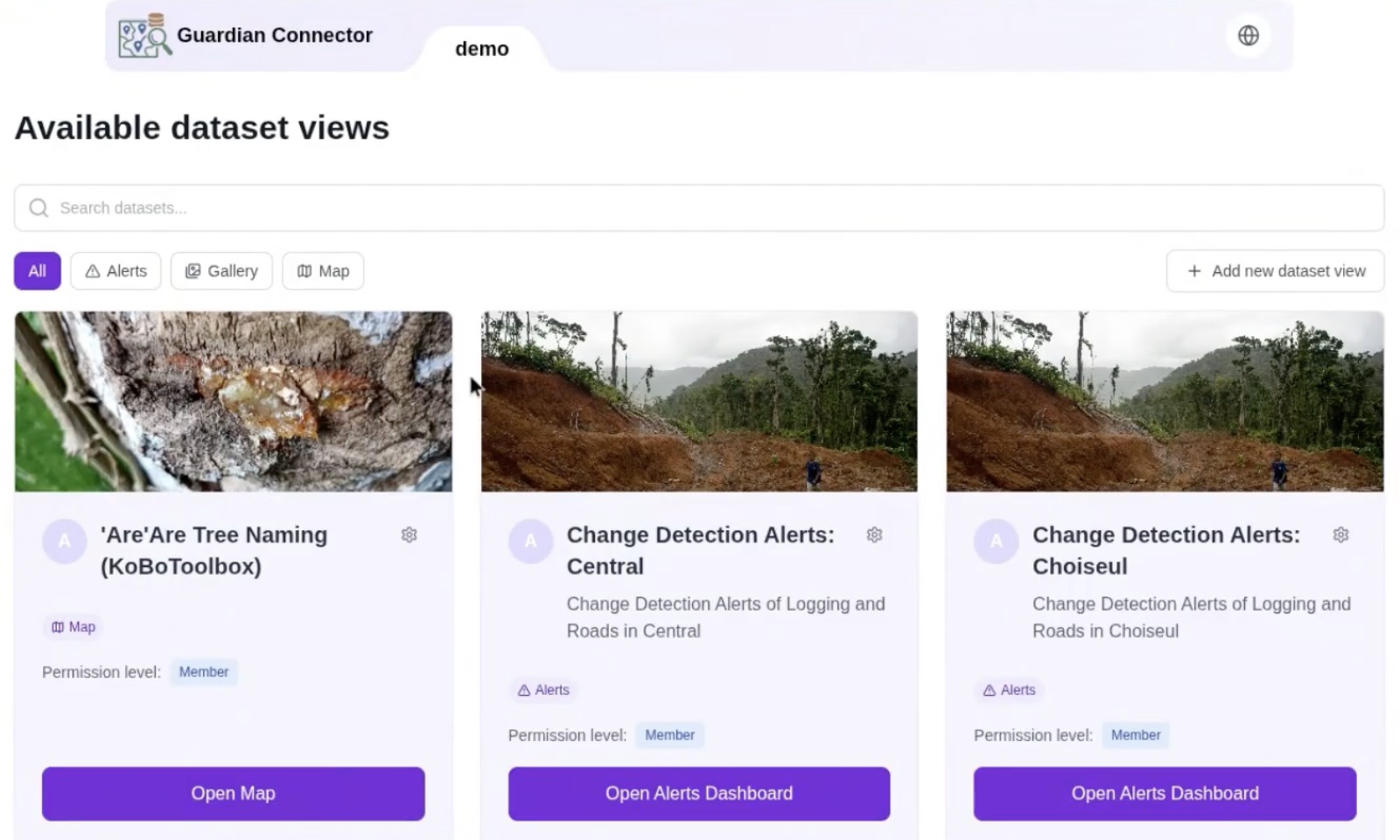Click Add new dataset view button
Screen dimensions: 1400x840
pyautogui.click(x=1275, y=271)
